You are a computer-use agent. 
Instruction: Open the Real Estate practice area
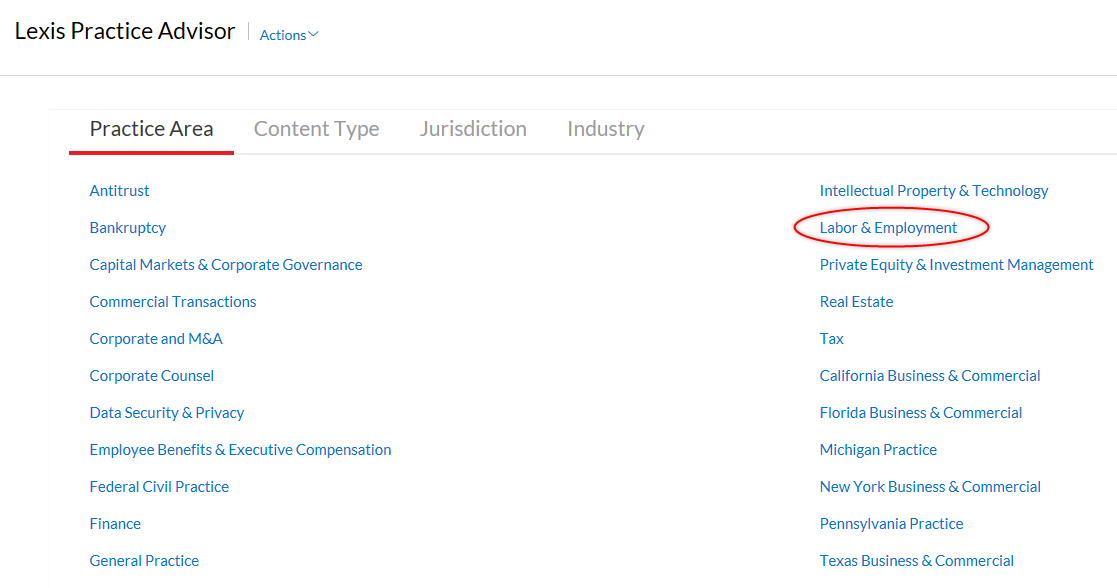856,302
